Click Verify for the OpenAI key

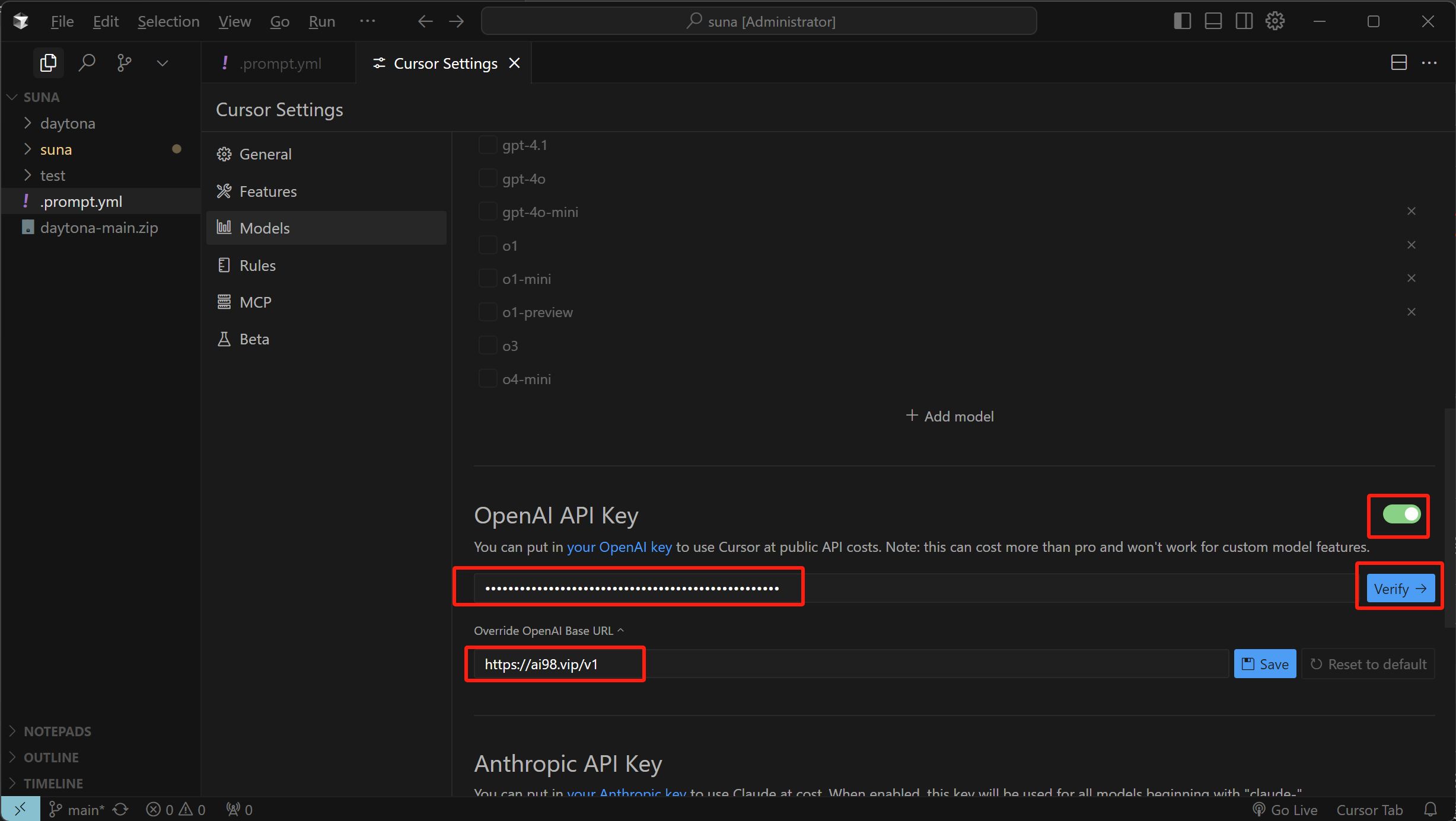[x=1401, y=589]
